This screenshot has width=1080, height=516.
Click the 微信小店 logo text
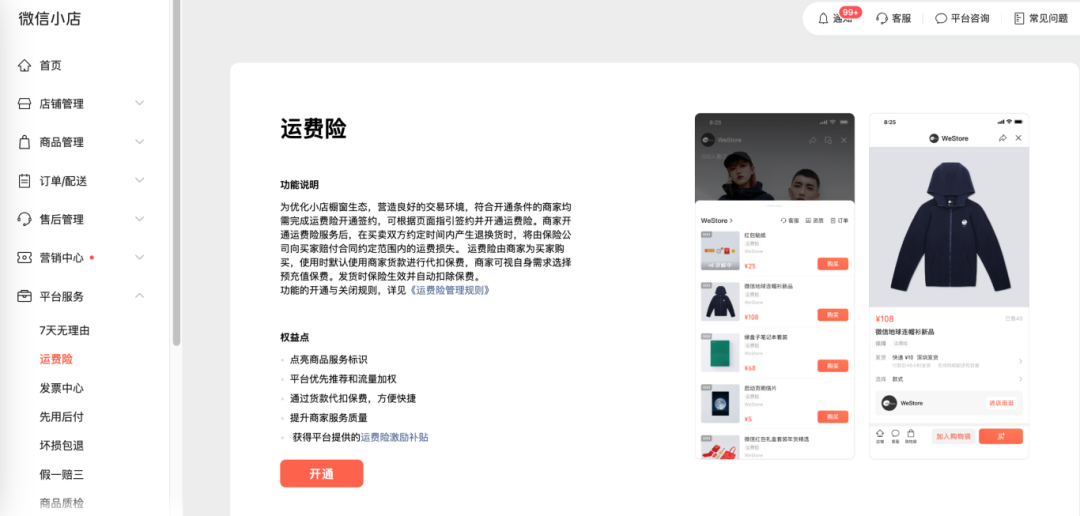(50, 19)
